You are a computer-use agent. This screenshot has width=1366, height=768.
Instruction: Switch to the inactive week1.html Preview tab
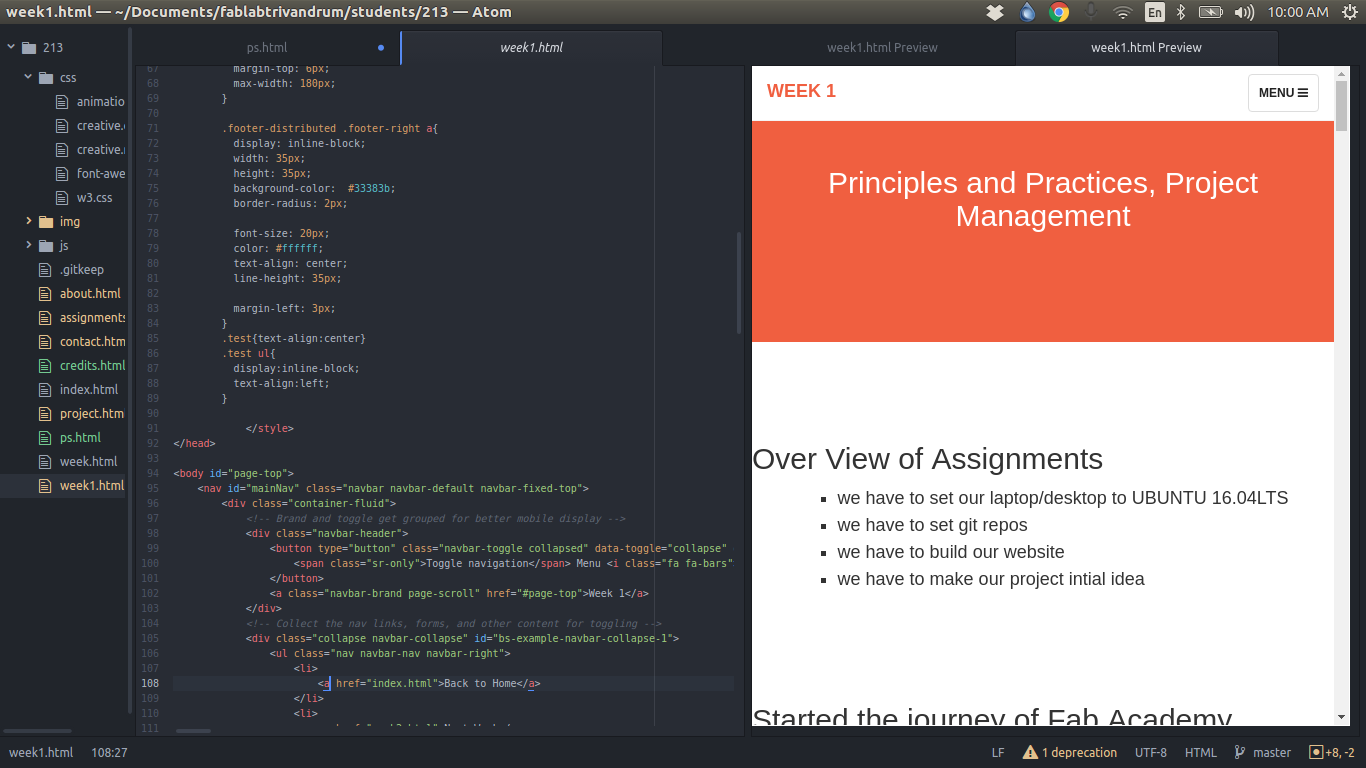tap(882, 47)
